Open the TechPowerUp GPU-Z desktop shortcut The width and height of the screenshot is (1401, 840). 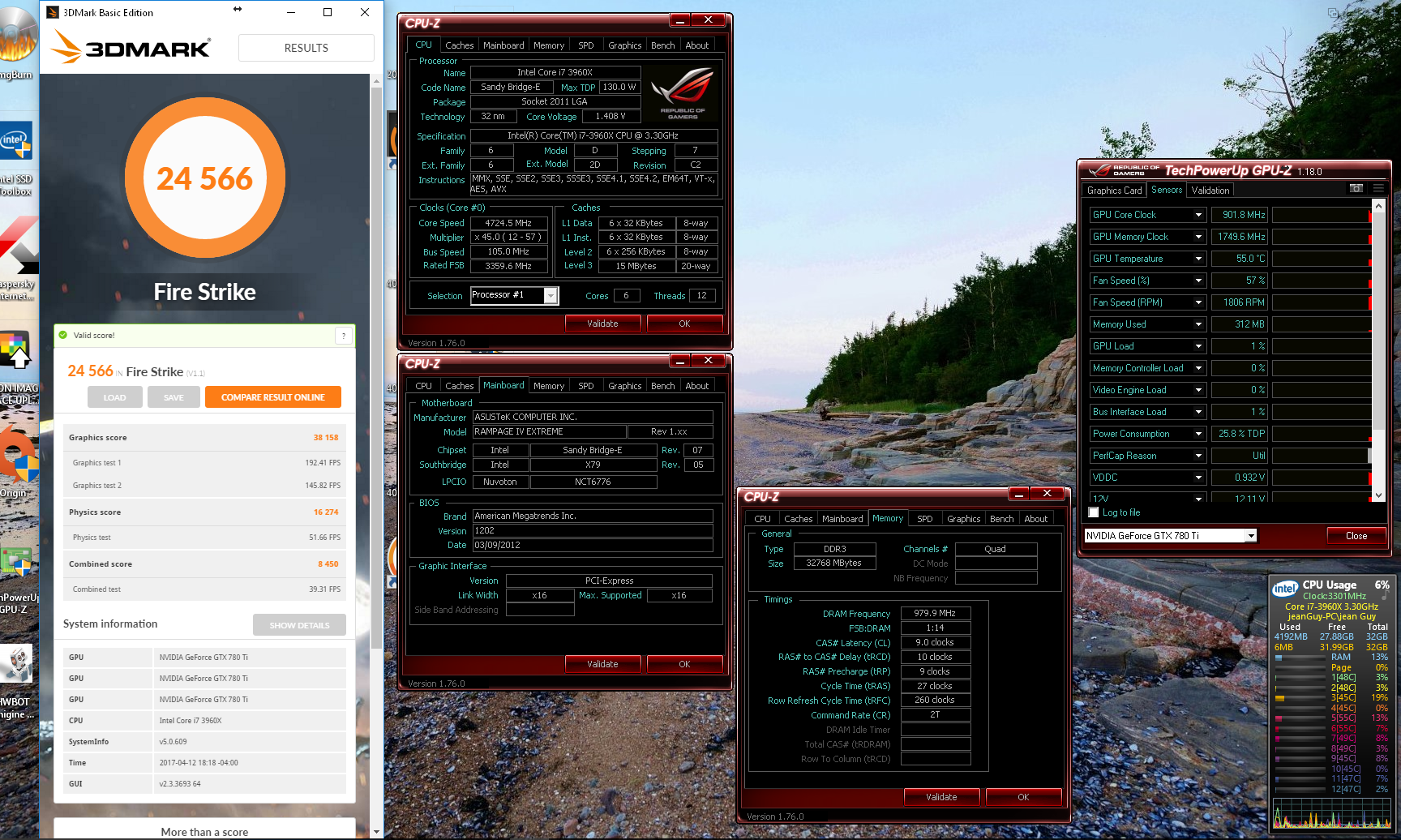click(x=16, y=580)
